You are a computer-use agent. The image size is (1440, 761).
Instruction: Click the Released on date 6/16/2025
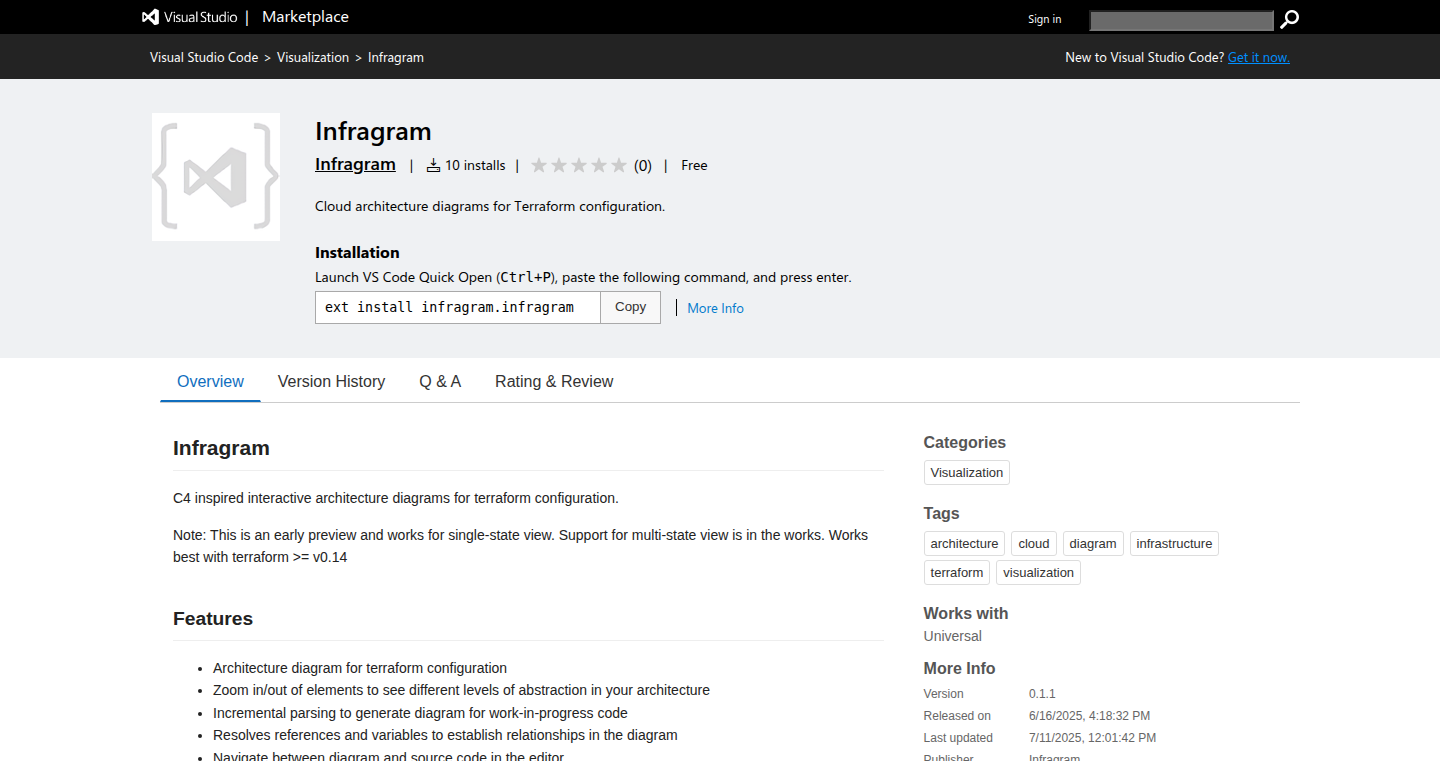click(1089, 716)
